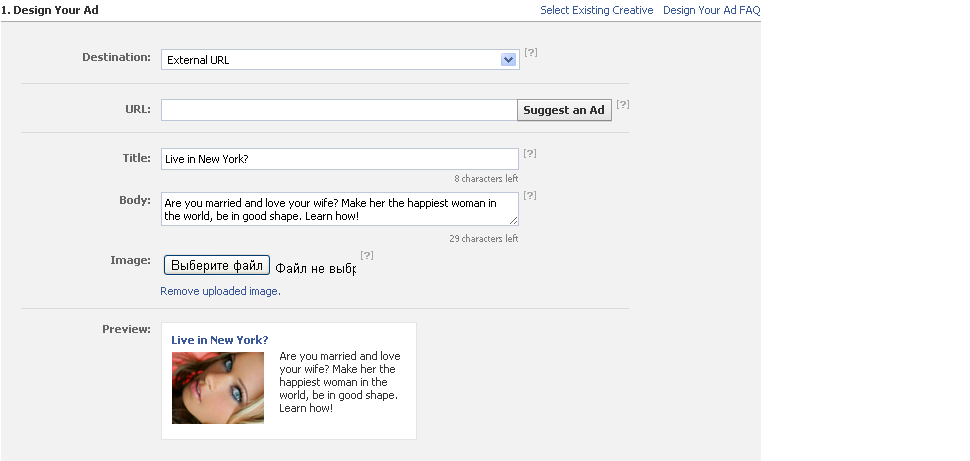Click the Файл не выбр file status text

tap(315, 268)
